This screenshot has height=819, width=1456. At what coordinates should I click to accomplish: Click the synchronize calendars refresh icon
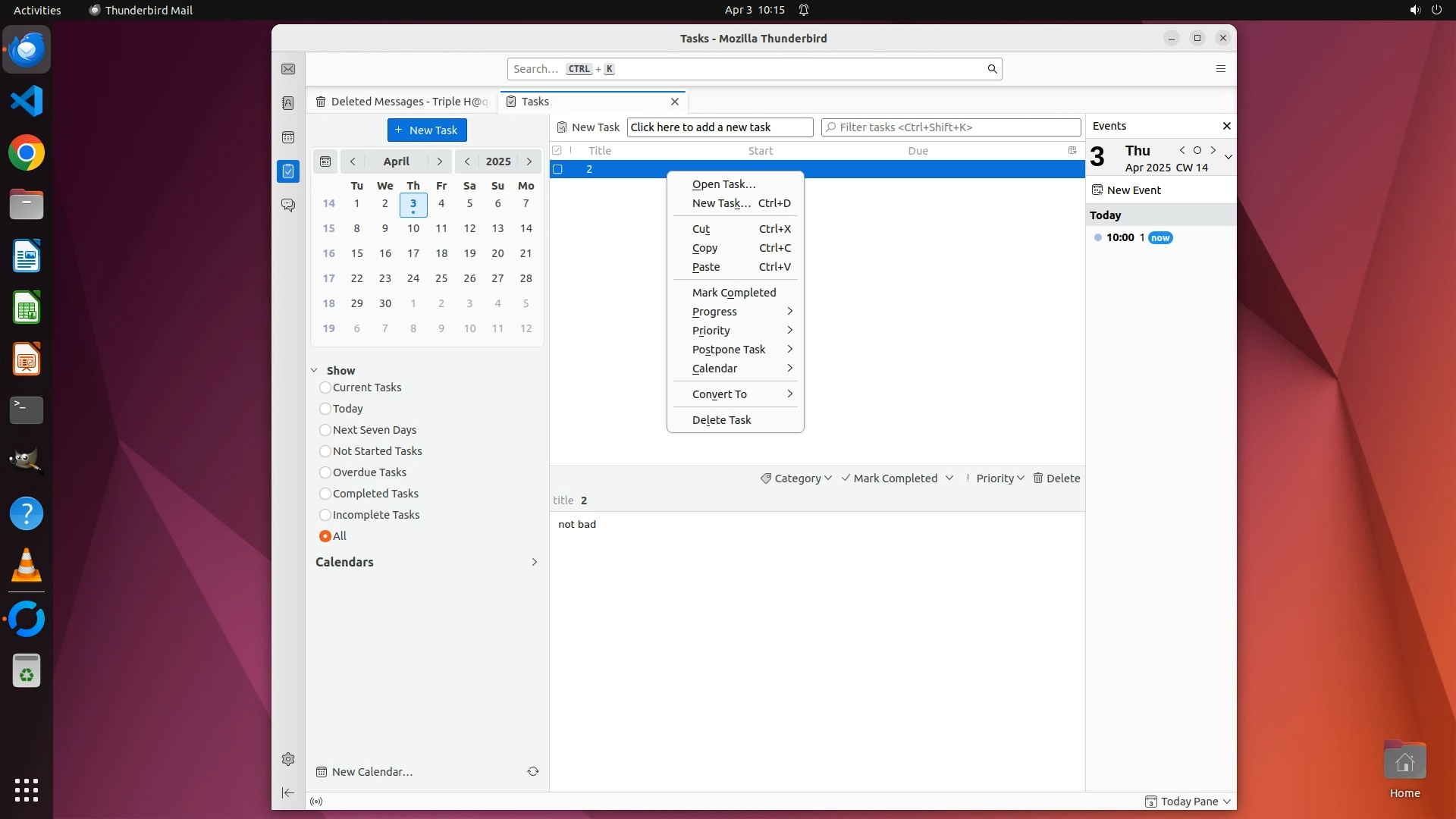[533, 771]
